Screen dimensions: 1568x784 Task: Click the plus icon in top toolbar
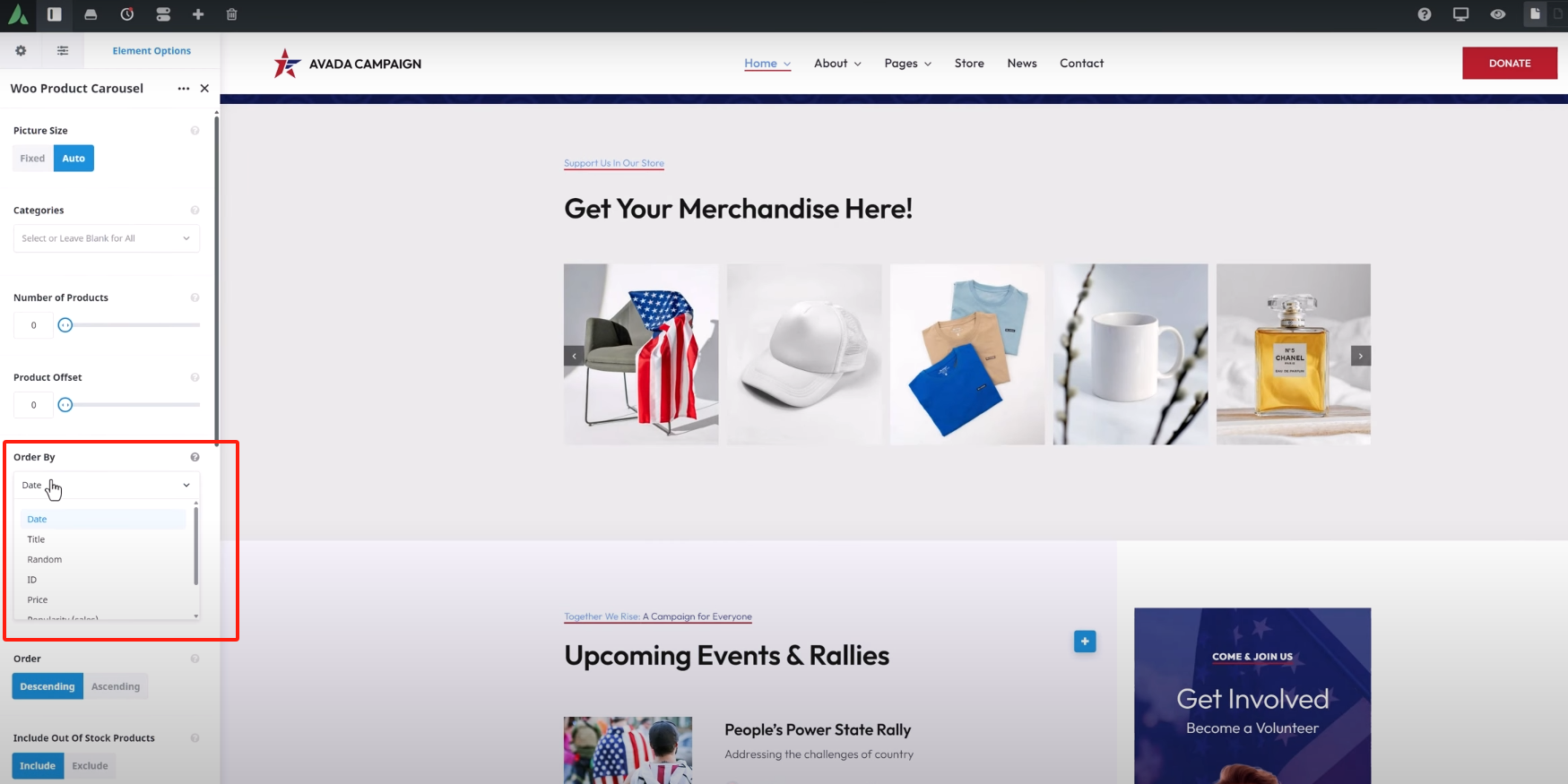[198, 14]
